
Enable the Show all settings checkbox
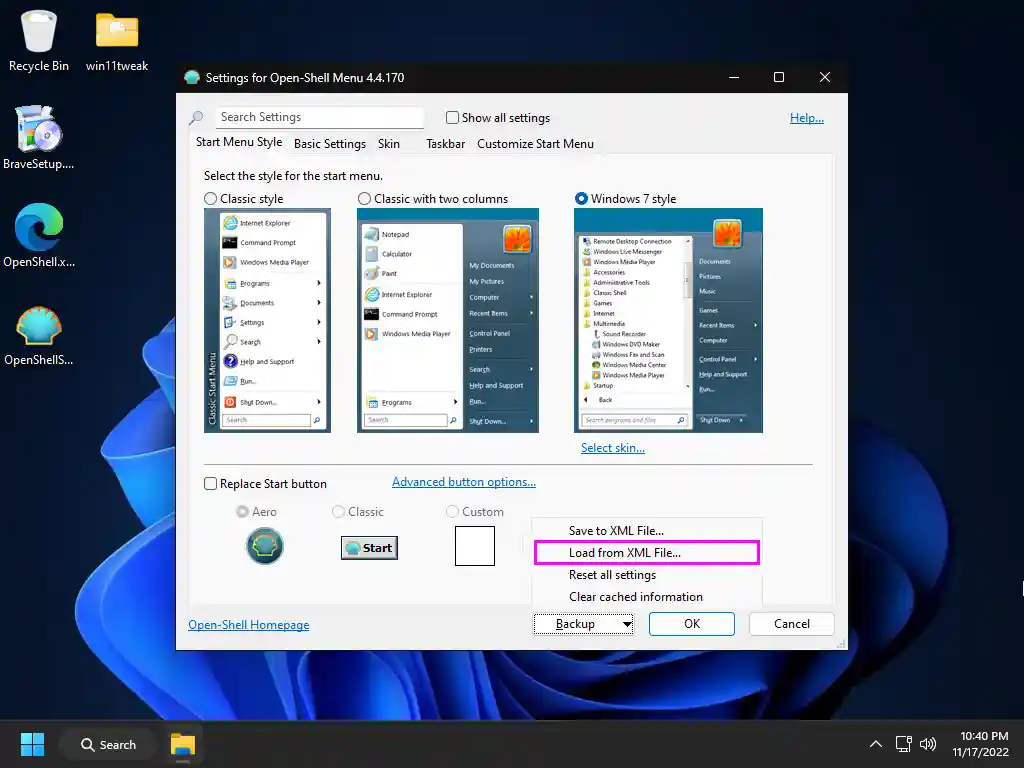point(452,117)
